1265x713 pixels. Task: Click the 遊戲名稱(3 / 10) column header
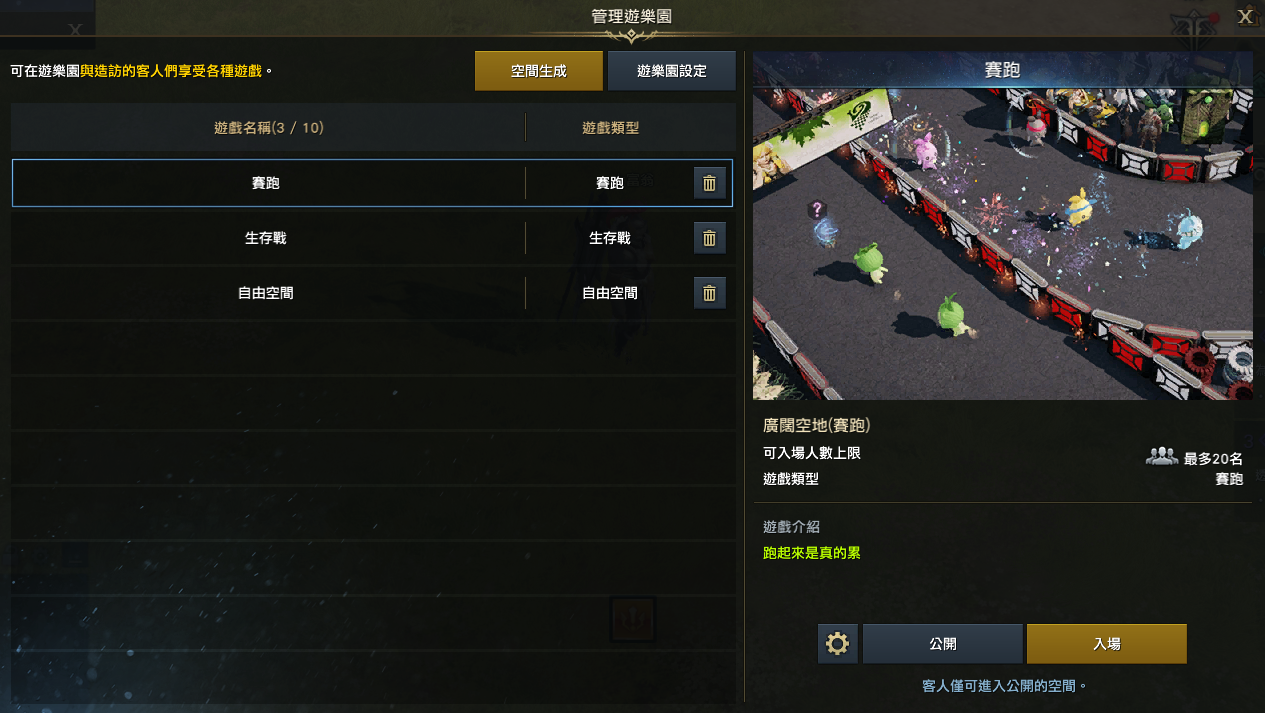click(x=269, y=128)
